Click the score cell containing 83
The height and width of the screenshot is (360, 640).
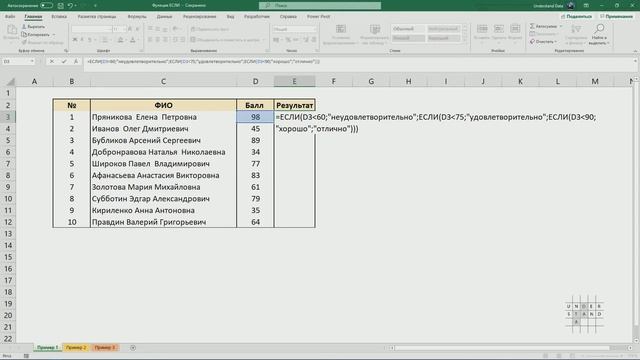coord(255,176)
